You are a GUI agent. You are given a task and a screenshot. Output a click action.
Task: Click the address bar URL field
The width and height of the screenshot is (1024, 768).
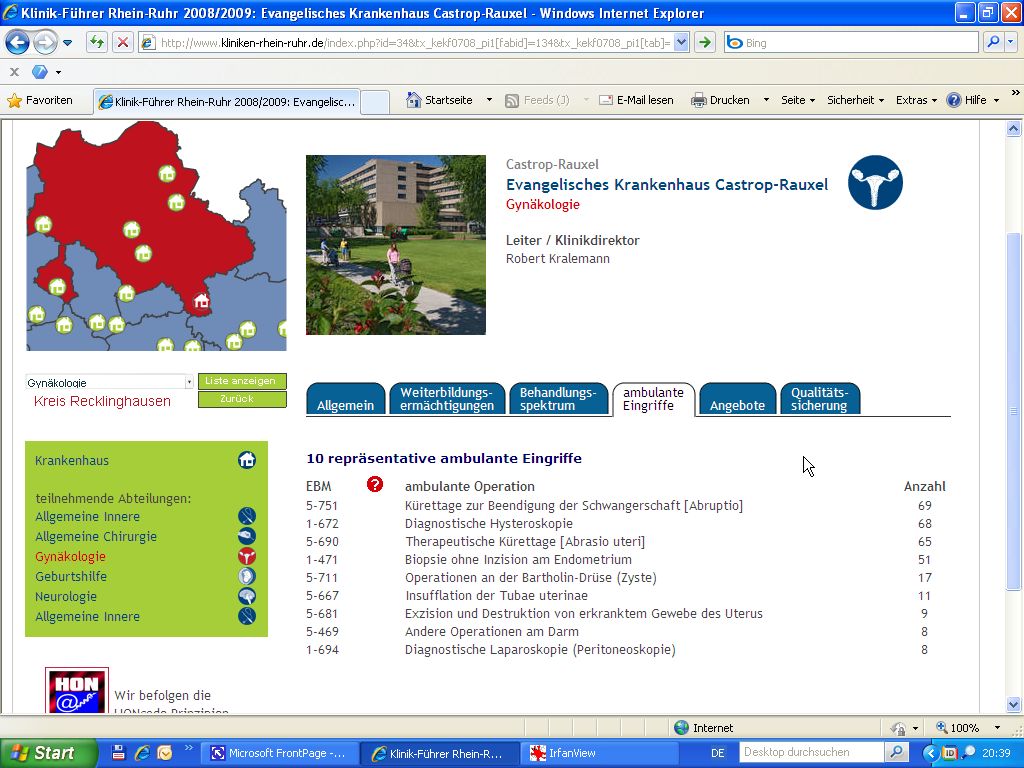tap(415, 43)
